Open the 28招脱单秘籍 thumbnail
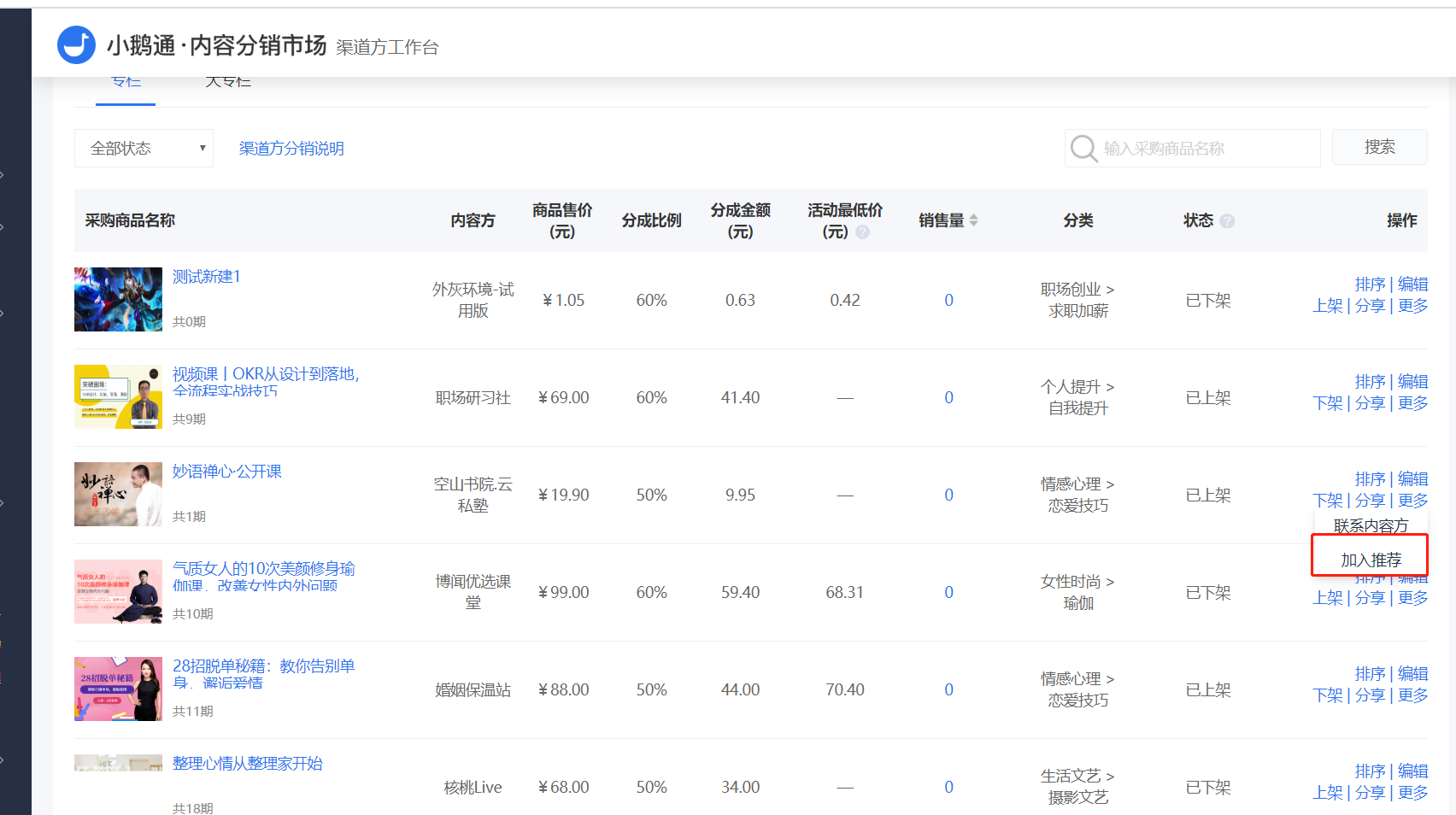The width and height of the screenshot is (1456, 815). click(x=118, y=689)
